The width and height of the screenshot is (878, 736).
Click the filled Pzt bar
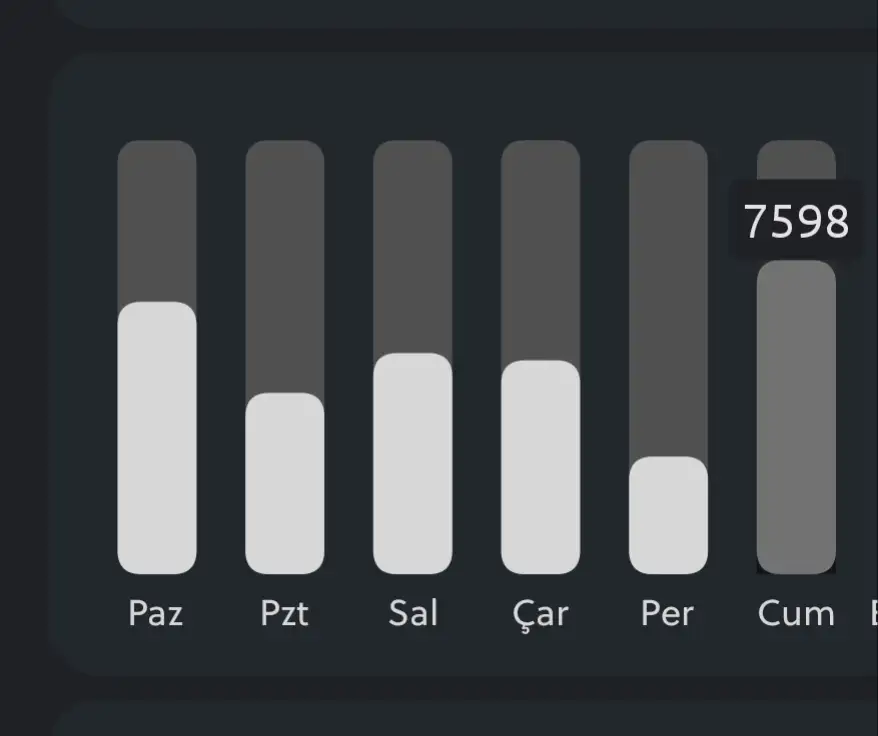[x=285, y=483]
